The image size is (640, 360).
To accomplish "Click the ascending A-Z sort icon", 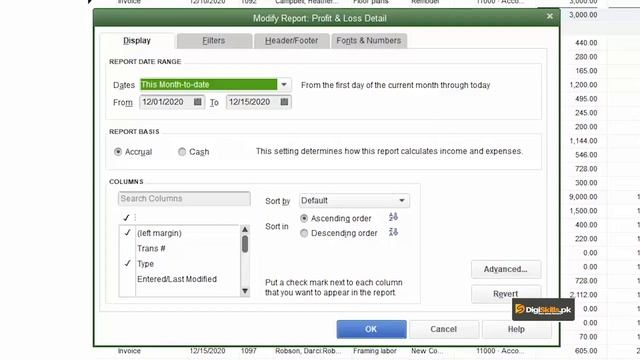I will (393, 217).
